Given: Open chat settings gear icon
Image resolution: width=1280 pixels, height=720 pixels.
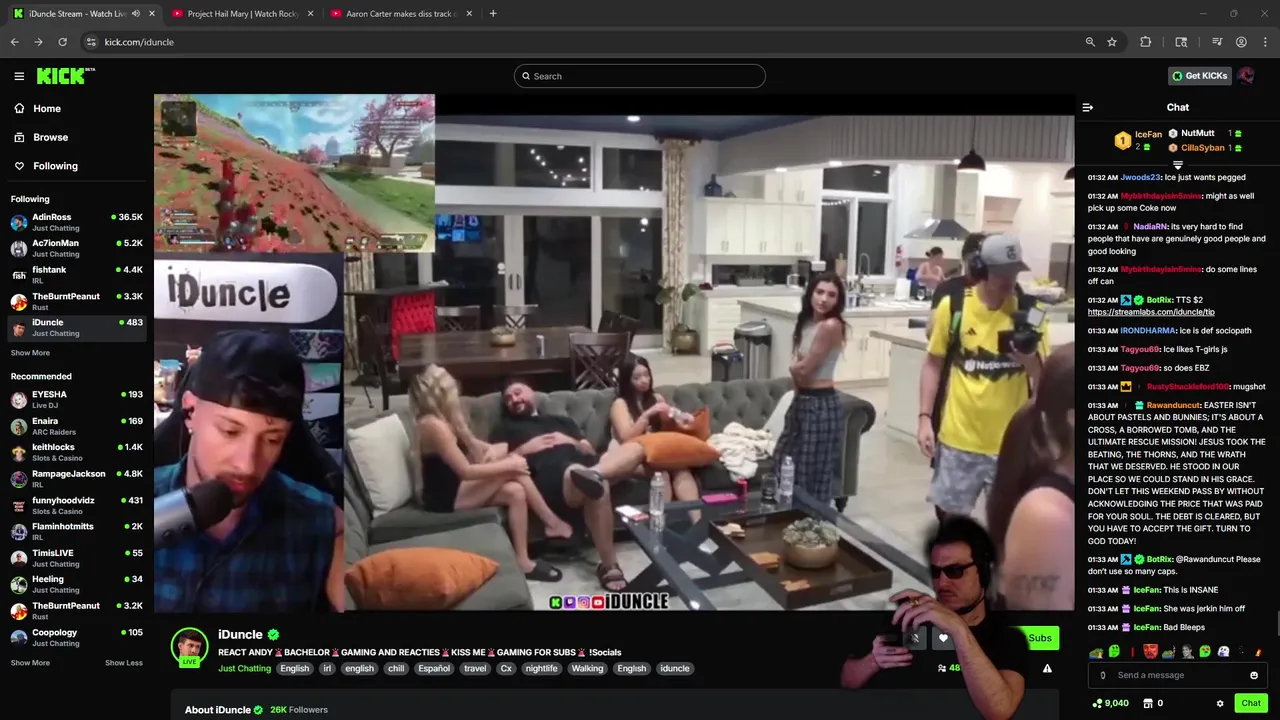Looking at the screenshot, I should pos(1220,703).
